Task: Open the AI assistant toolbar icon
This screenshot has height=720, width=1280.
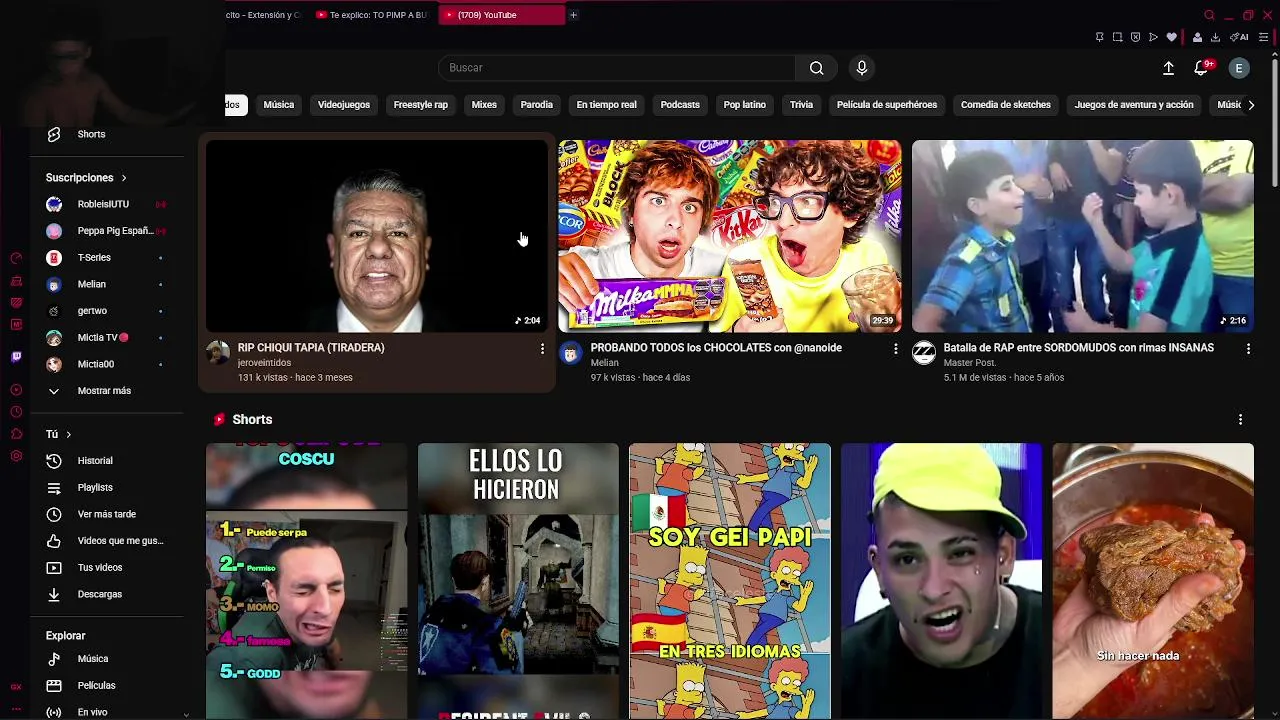Action: click(x=1239, y=37)
